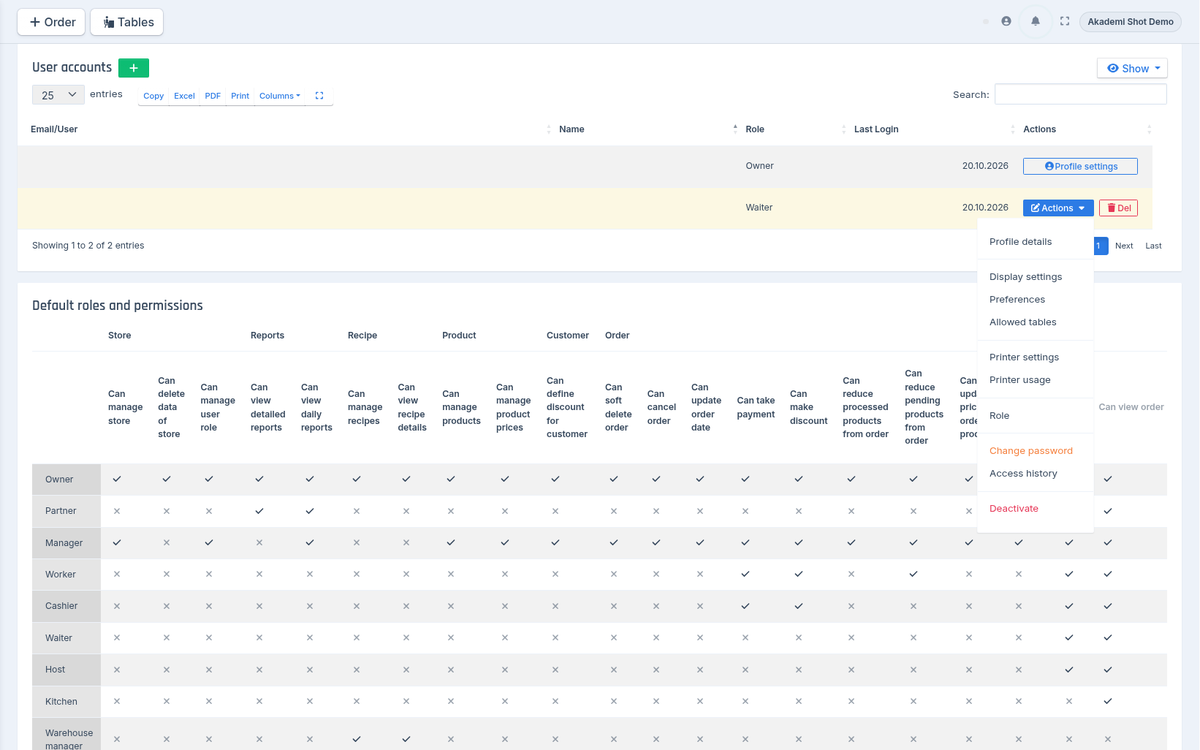Click Warehouse manager checkmark under Can manage recipes
The width and height of the screenshot is (1200, 750).
(x=357, y=739)
